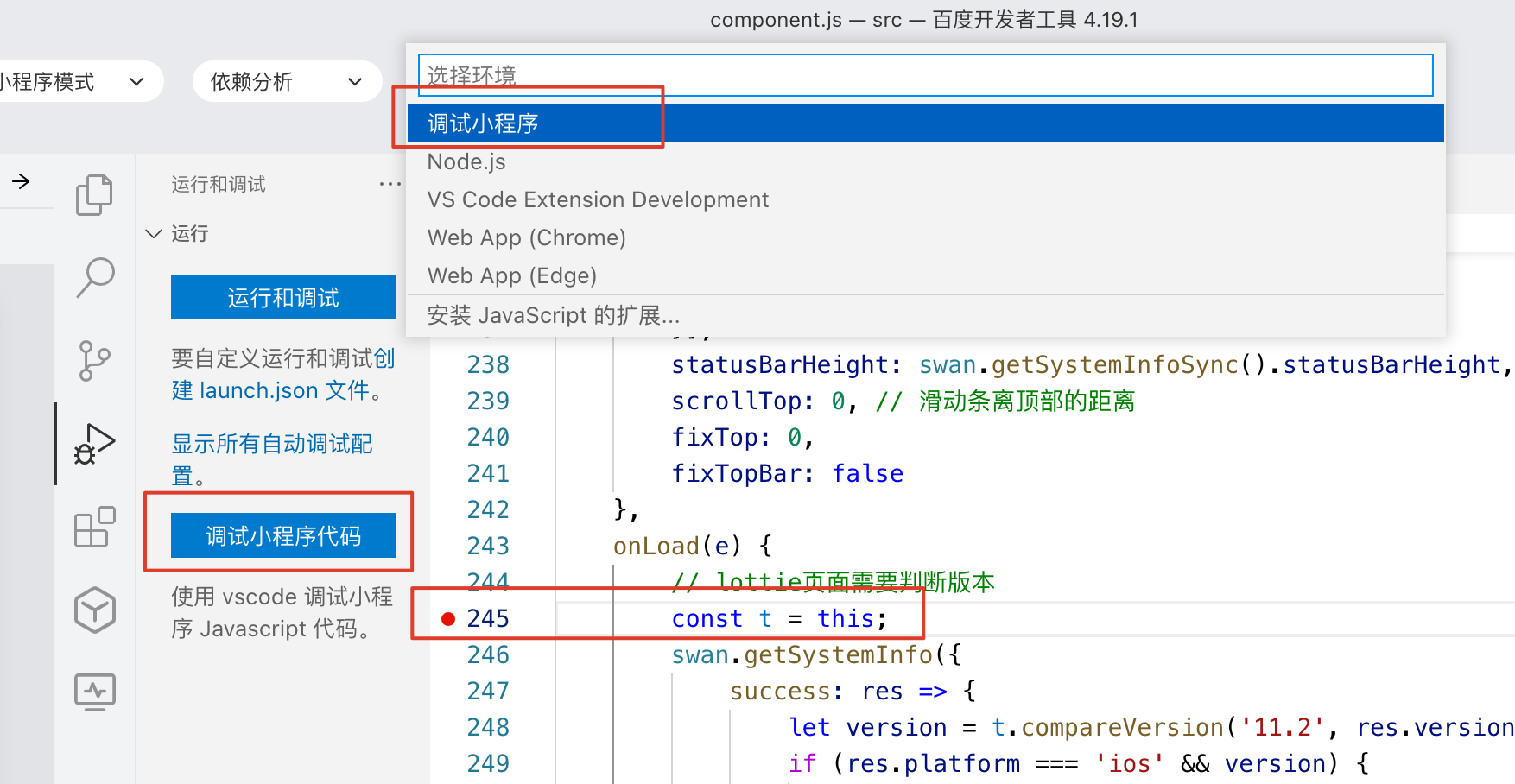Image resolution: width=1515 pixels, height=784 pixels.
Task: Select the Run and Debug bug icon
Action: (x=94, y=444)
